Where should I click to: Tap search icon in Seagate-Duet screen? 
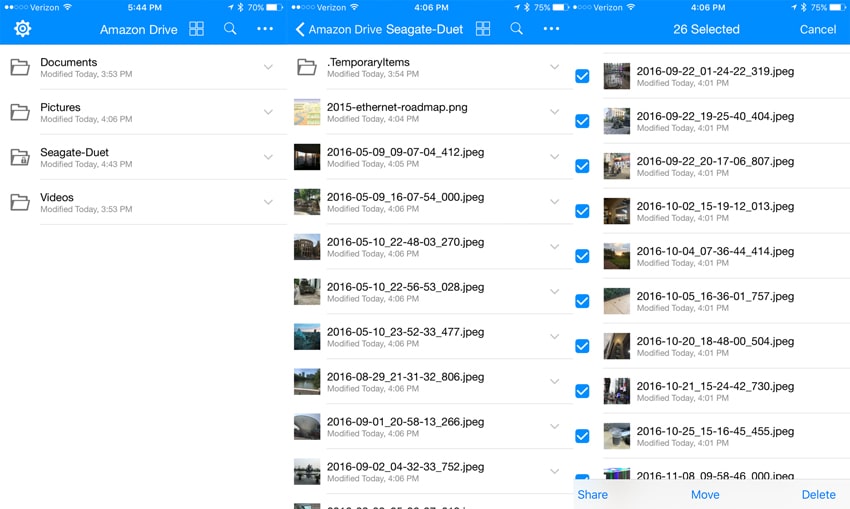(x=517, y=29)
